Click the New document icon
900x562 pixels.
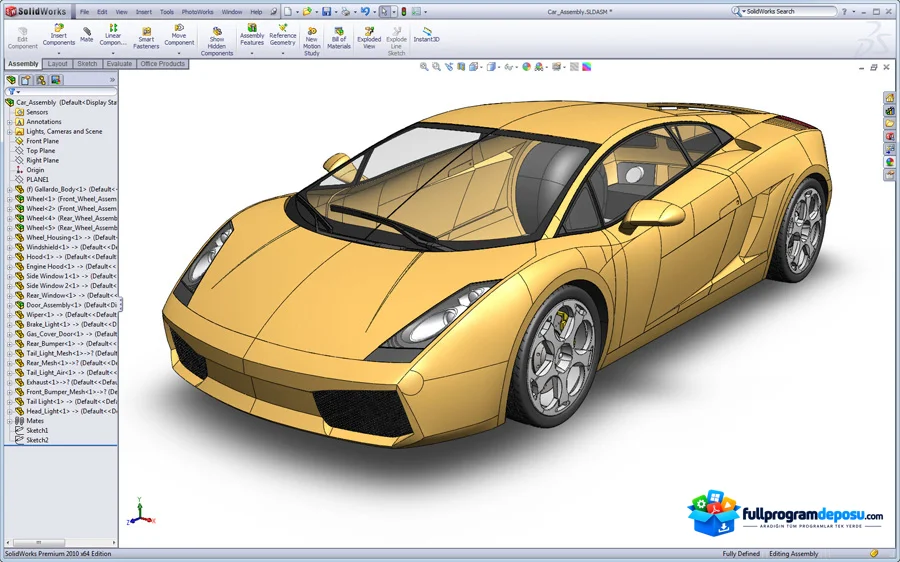(288, 11)
